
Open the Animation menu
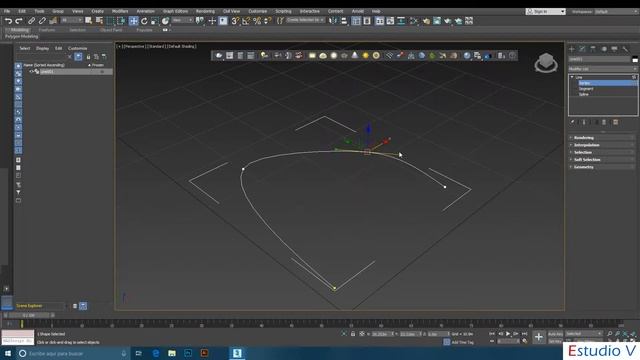(145, 11)
